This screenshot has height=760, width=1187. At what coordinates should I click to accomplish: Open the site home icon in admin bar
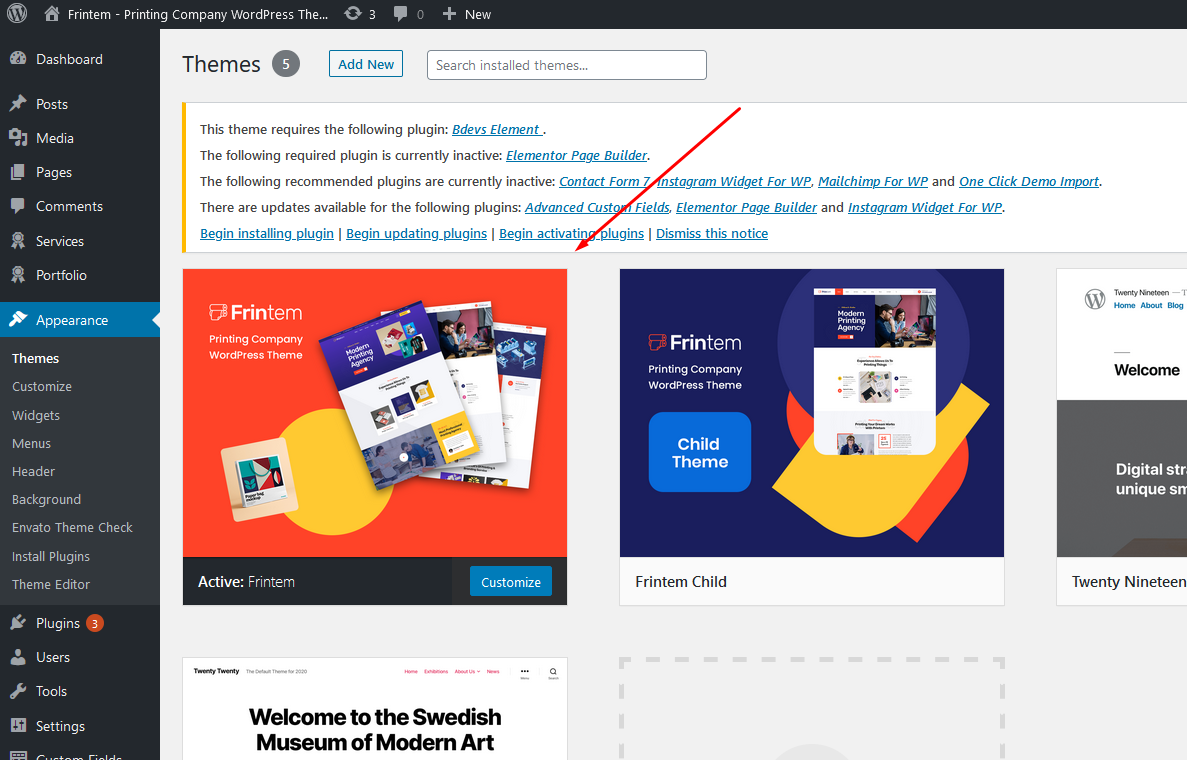(51, 14)
